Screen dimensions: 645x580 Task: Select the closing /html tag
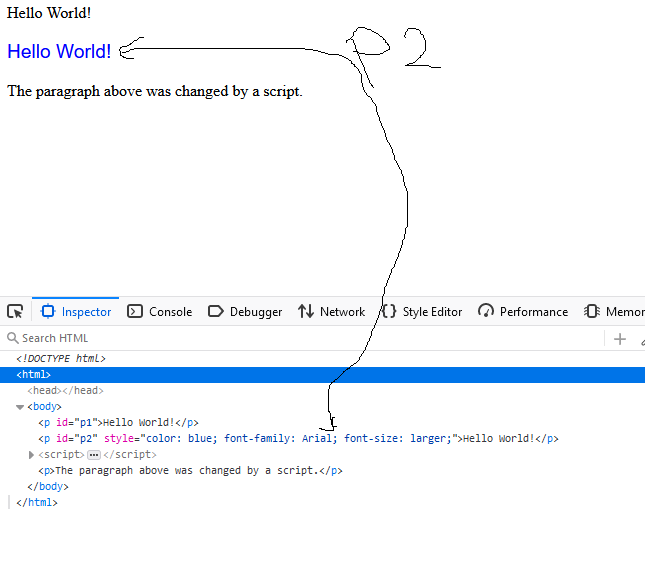(x=37, y=503)
